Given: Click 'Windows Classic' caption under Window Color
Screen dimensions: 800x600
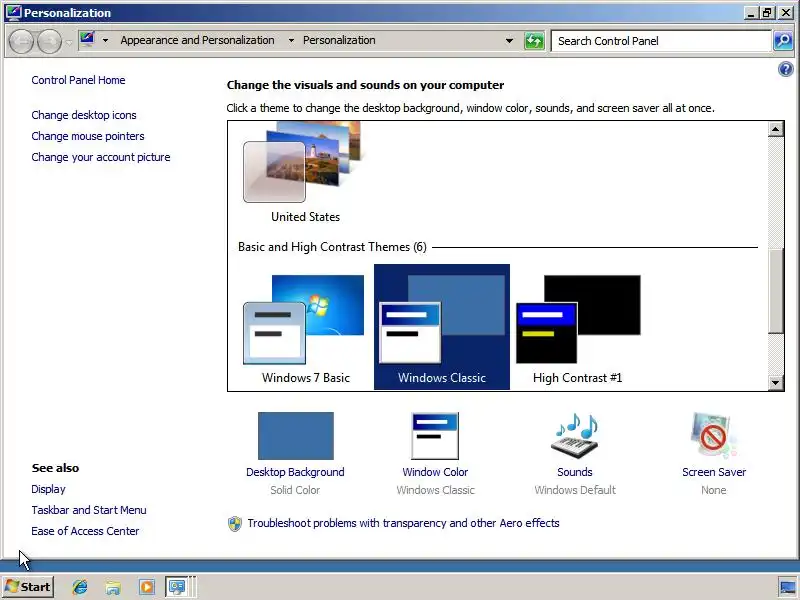Looking at the screenshot, I should pyautogui.click(x=435, y=490).
